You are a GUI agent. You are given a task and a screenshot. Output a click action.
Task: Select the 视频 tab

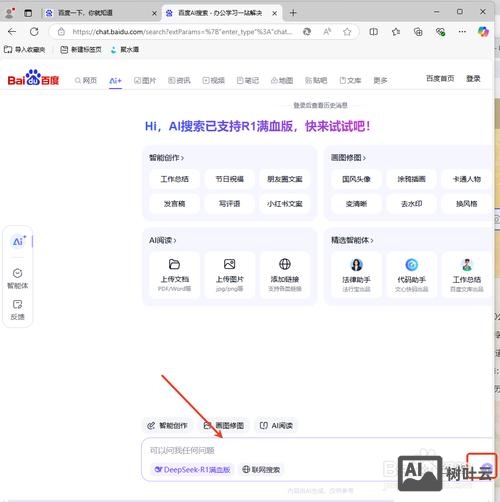pos(213,80)
